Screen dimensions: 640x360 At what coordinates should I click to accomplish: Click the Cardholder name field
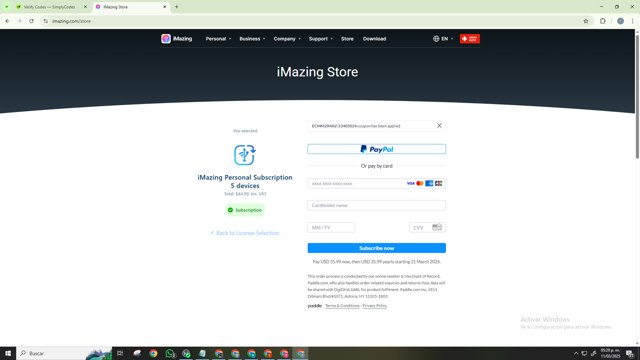376,205
